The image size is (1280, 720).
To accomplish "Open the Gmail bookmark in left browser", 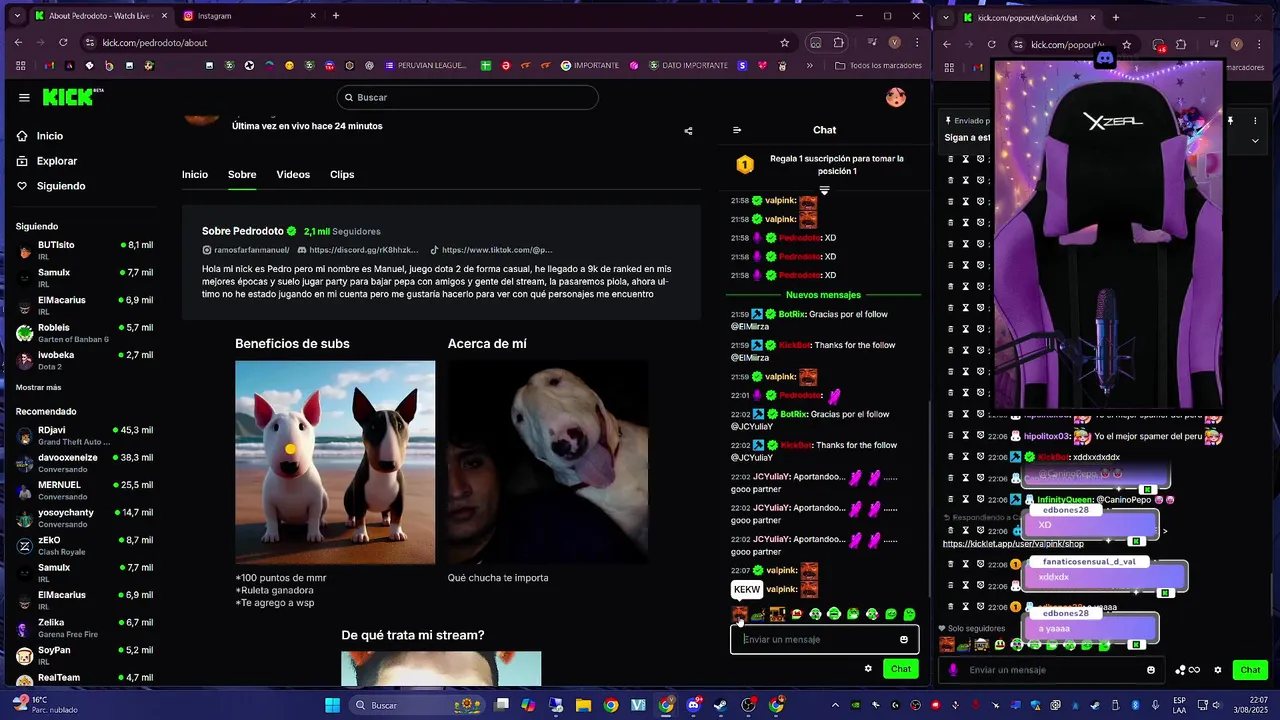I will 48,66.
